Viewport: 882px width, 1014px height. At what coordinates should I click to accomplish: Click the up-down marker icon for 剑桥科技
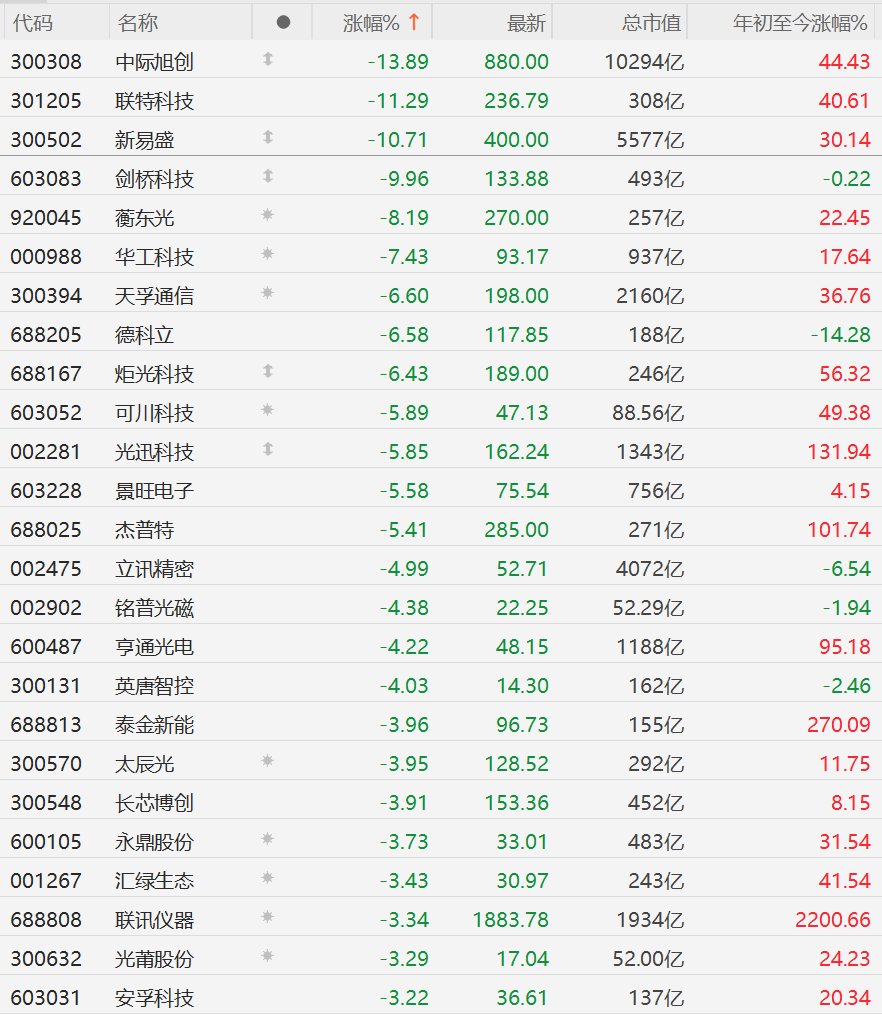268,176
